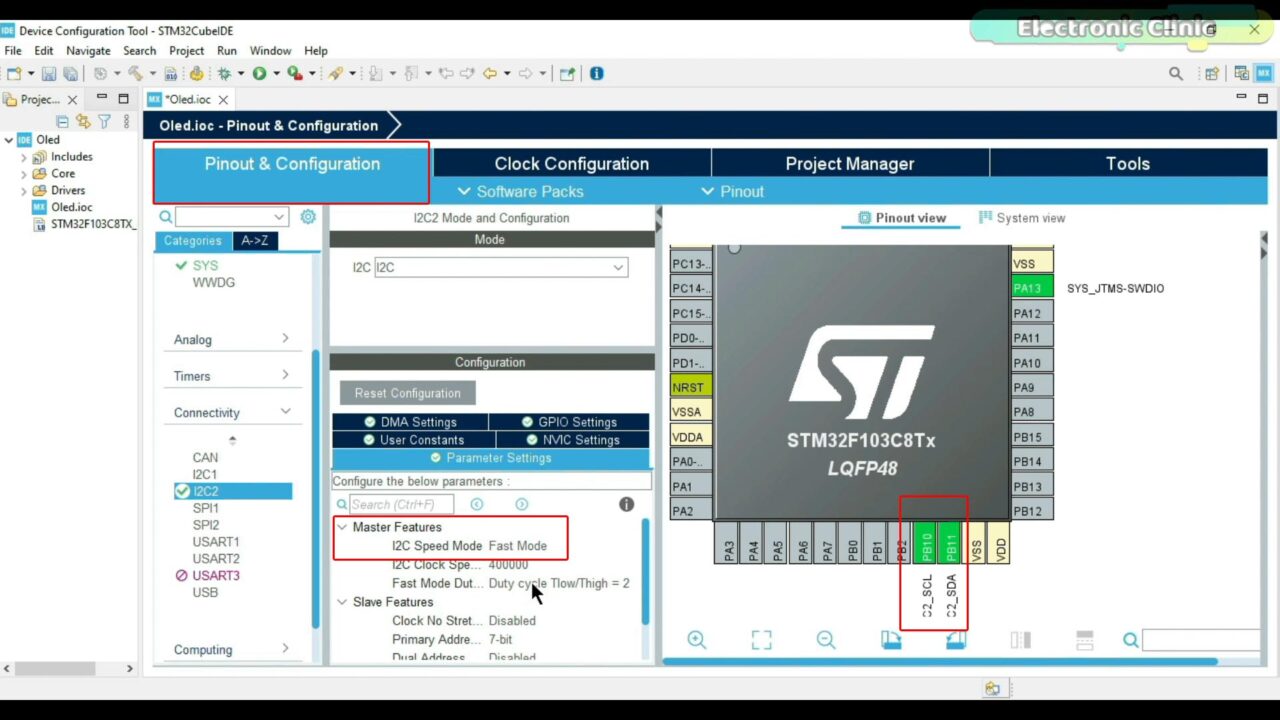Switch to the Project Manager tab
The image size is (1280, 720).
pyautogui.click(x=850, y=164)
